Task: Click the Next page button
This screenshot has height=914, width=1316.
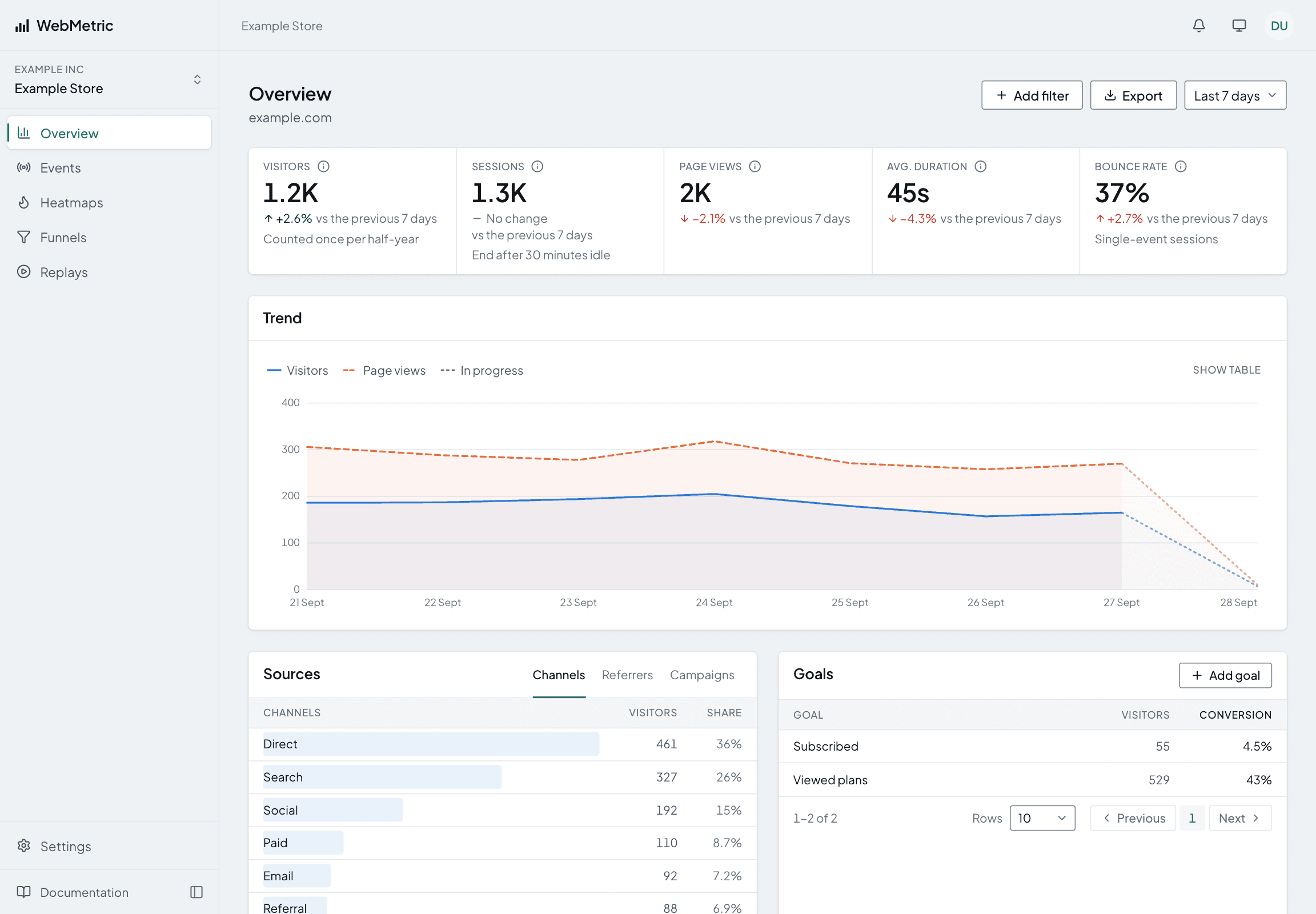Action: [x=1240, y=818]
